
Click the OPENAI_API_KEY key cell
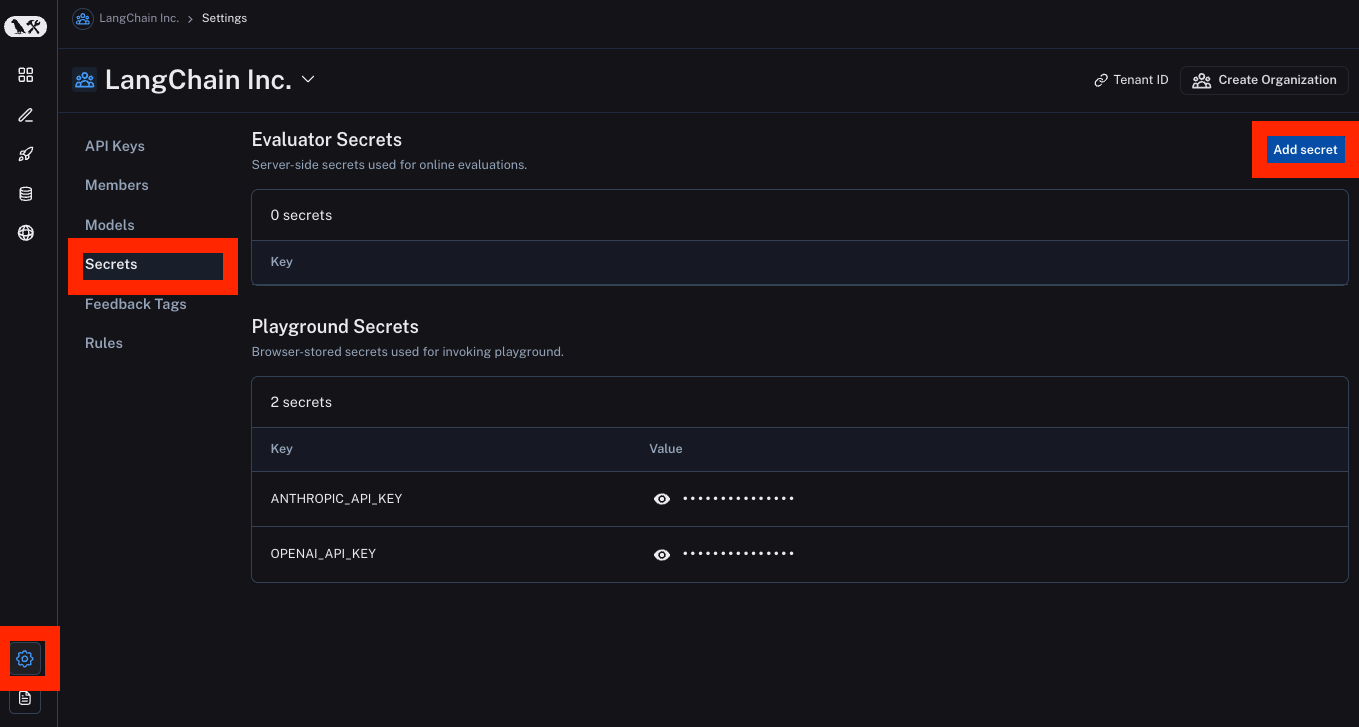coord(323,554)
